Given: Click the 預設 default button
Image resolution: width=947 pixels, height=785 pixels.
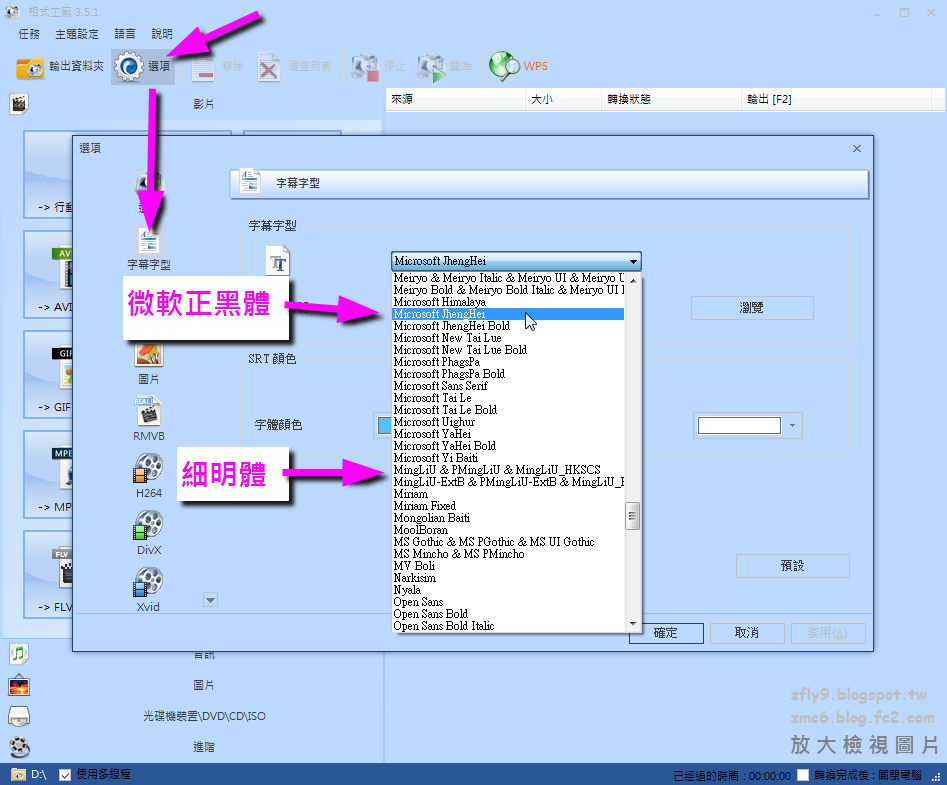Looking at the screenshot, I should (792, 566).
